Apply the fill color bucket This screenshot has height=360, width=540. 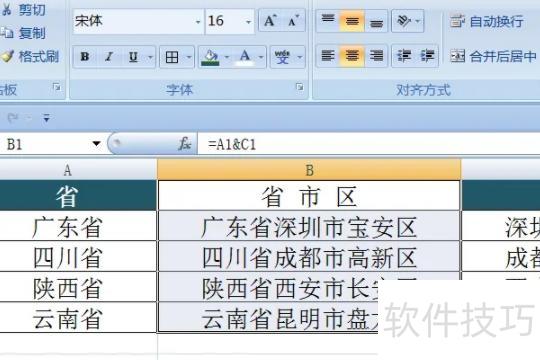point(211,57)
